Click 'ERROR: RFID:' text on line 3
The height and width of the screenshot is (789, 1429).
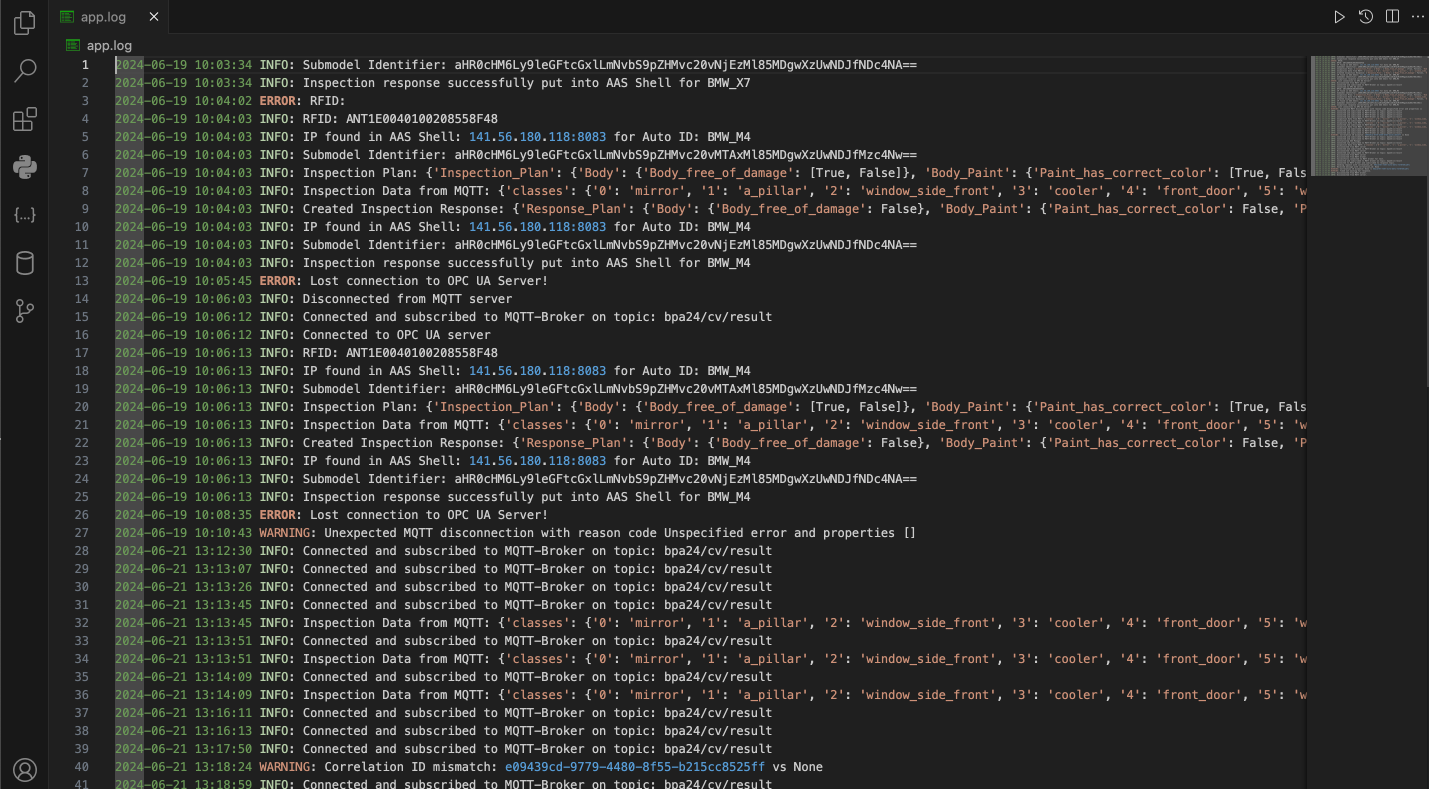(302, 101)
